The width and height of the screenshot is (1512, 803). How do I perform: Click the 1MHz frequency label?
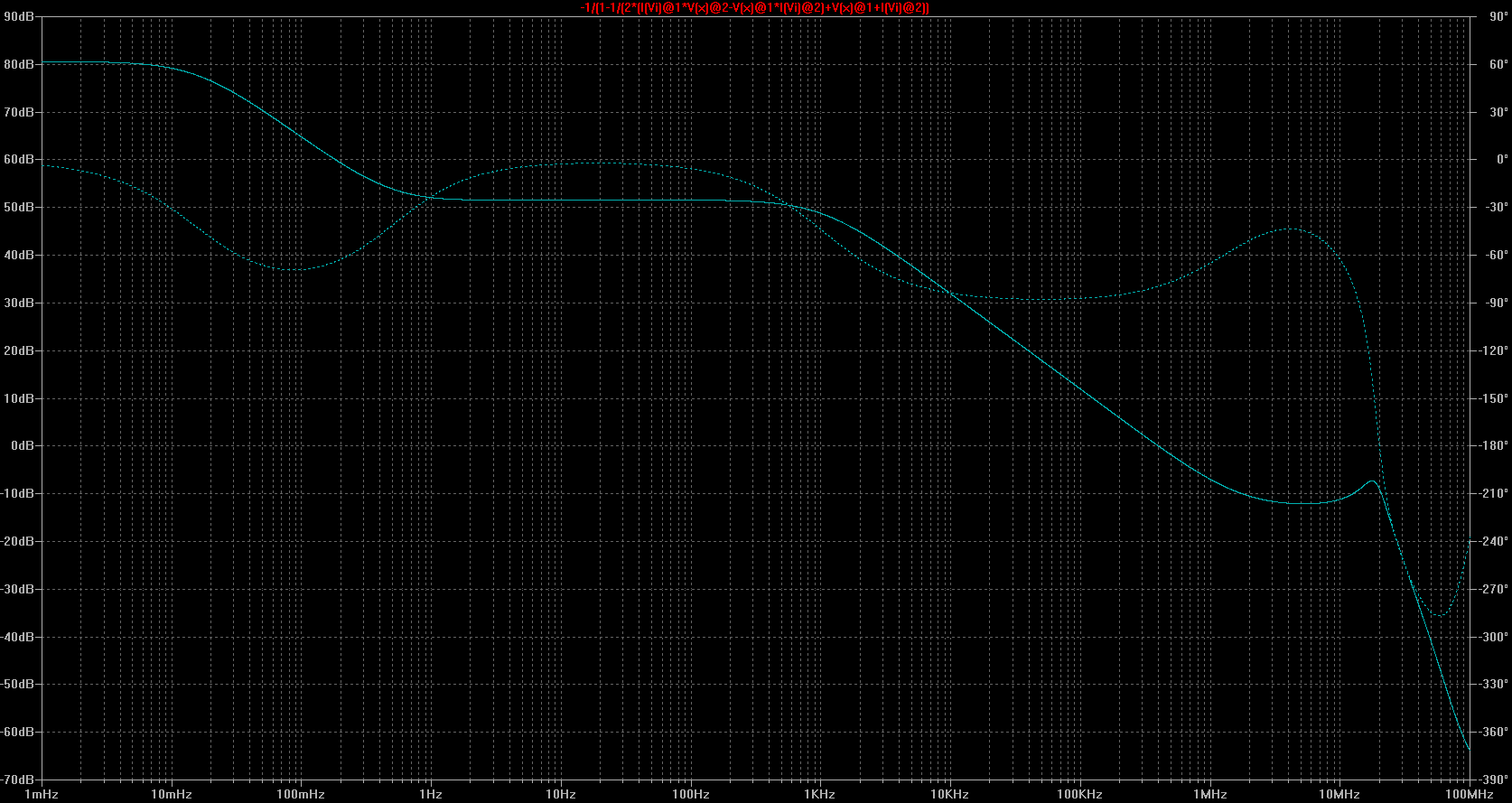(x=1209, y=794)
